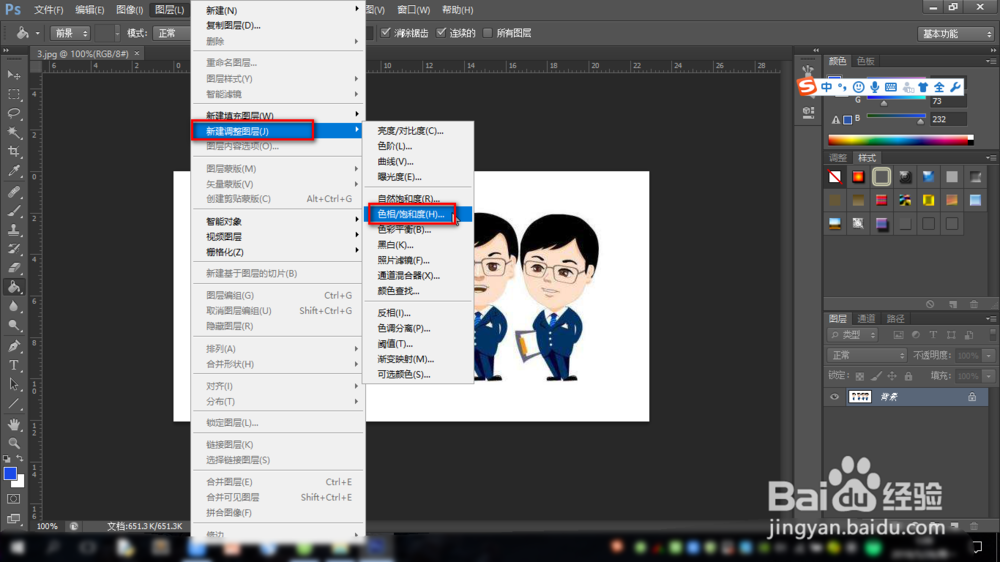The height and width of the screenshot is (562, 1000).
Task: Swap foreground and background colors
Action: pyautogui.click(x=20, y=459)
